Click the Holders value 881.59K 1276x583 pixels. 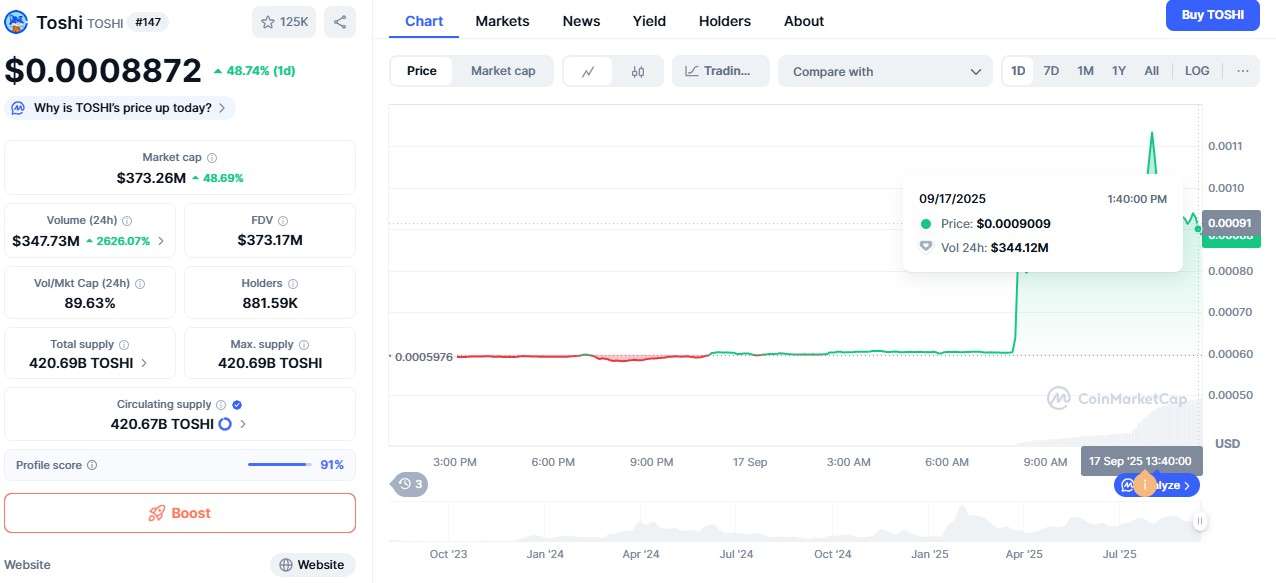click(270, 303)
